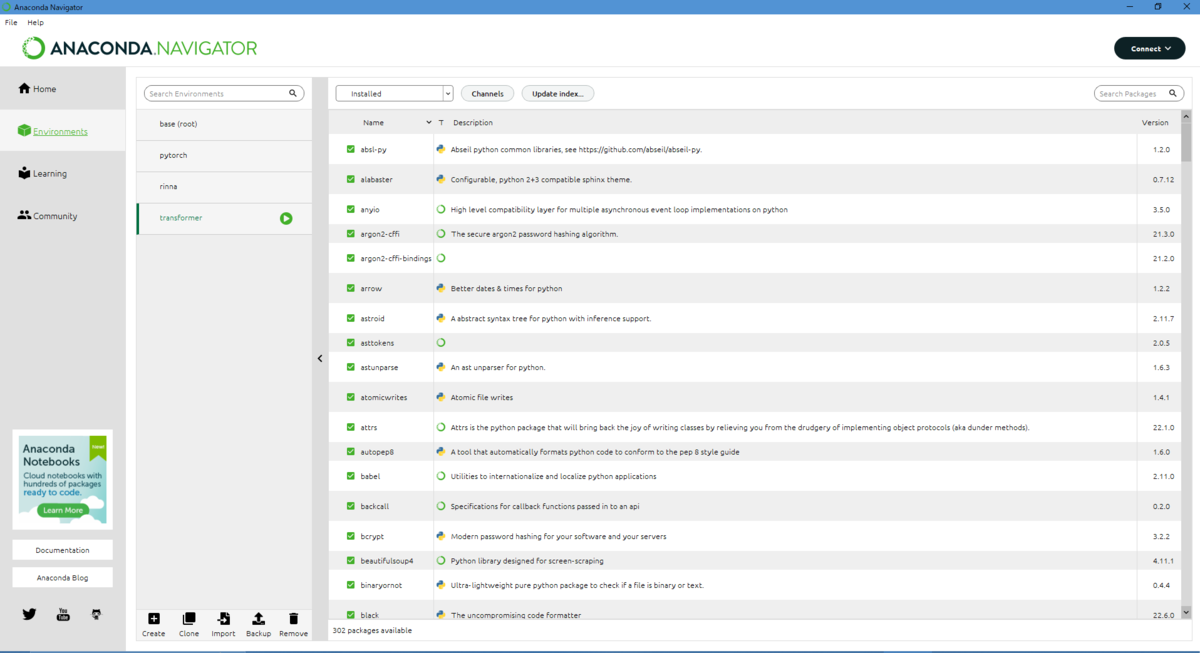Click the circle icon beside asttokens
Screen dimensions: 1200x653
point(440,342)
